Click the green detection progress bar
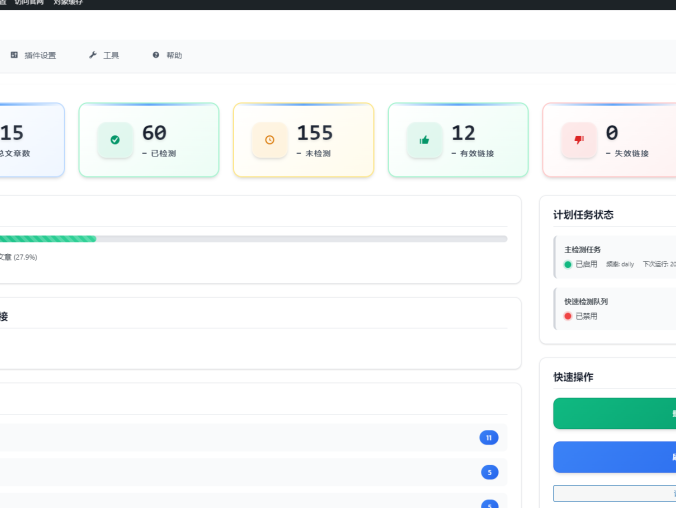676x508 pixels. (x=48, y=239)
